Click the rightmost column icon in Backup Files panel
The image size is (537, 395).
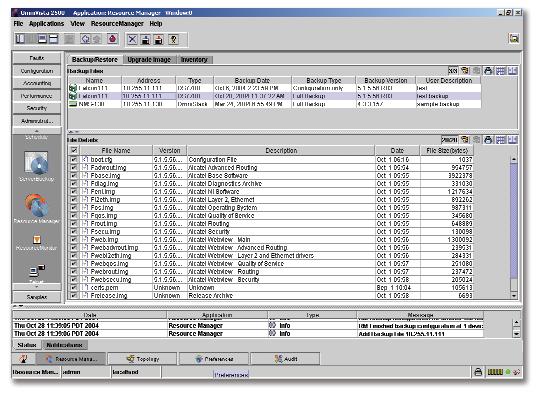[513, 71]
